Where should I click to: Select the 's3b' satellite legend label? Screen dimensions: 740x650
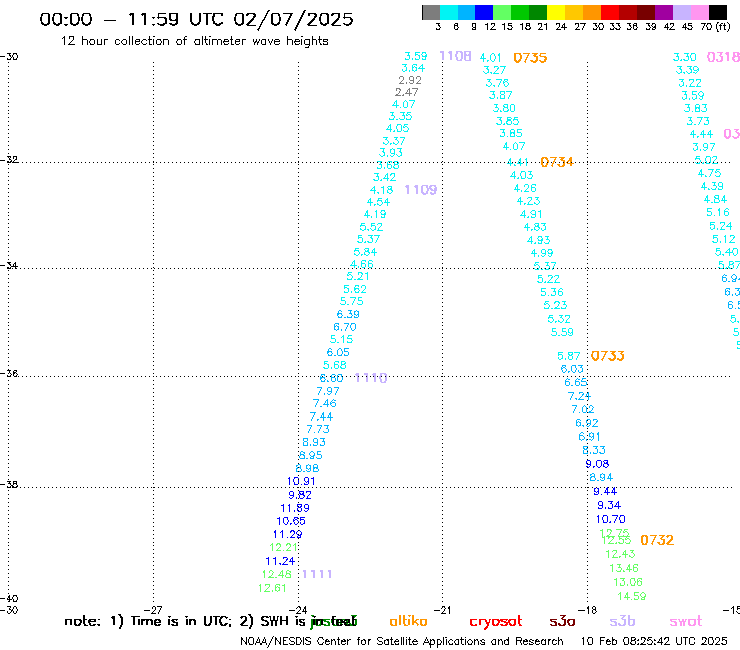622,621
